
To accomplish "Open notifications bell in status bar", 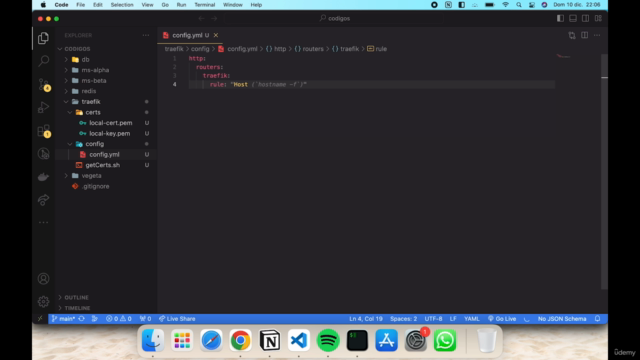I will pos(598,319).
